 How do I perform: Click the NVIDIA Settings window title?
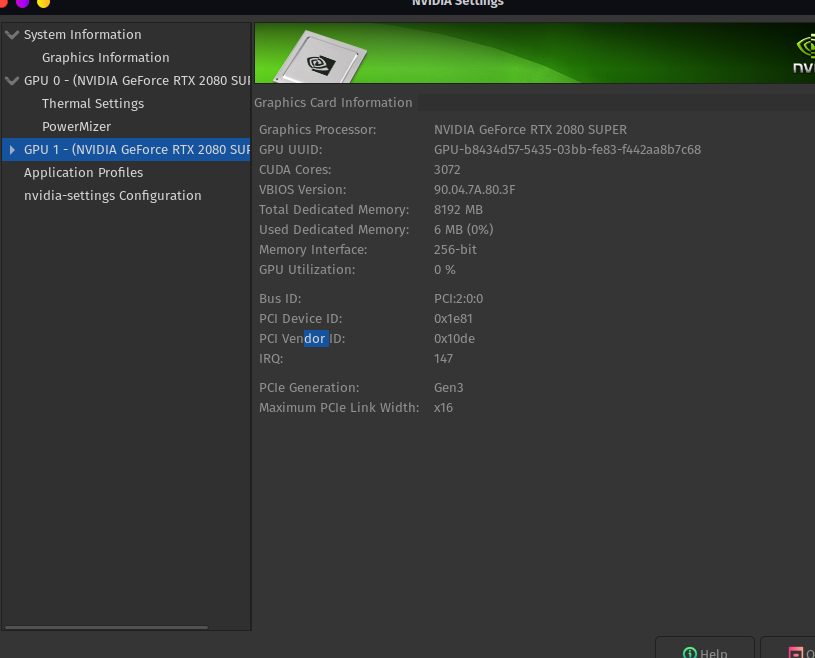click(x=457, y=3)
